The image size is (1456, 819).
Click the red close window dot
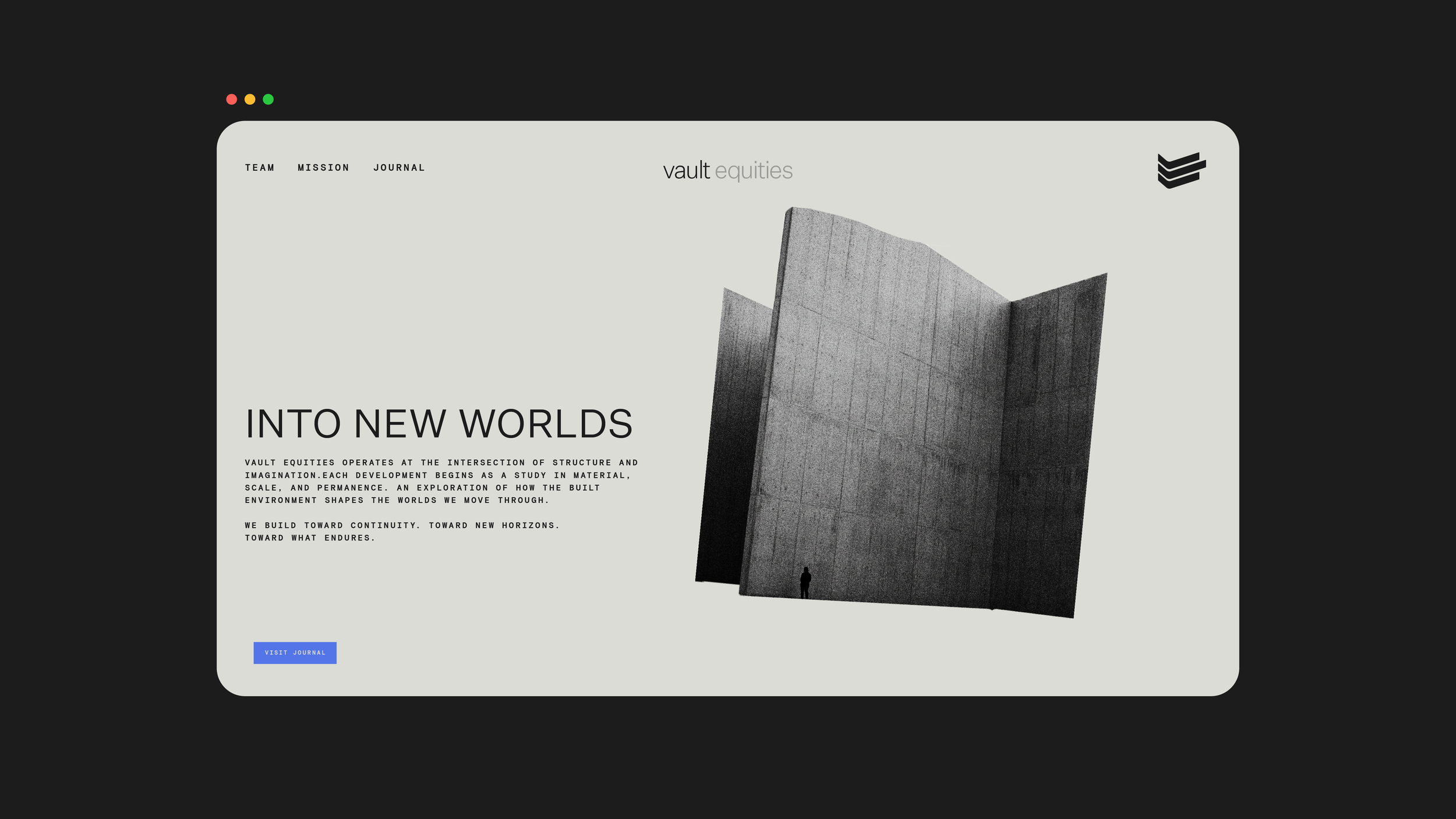pyautogui.click(x=232, y=100)
